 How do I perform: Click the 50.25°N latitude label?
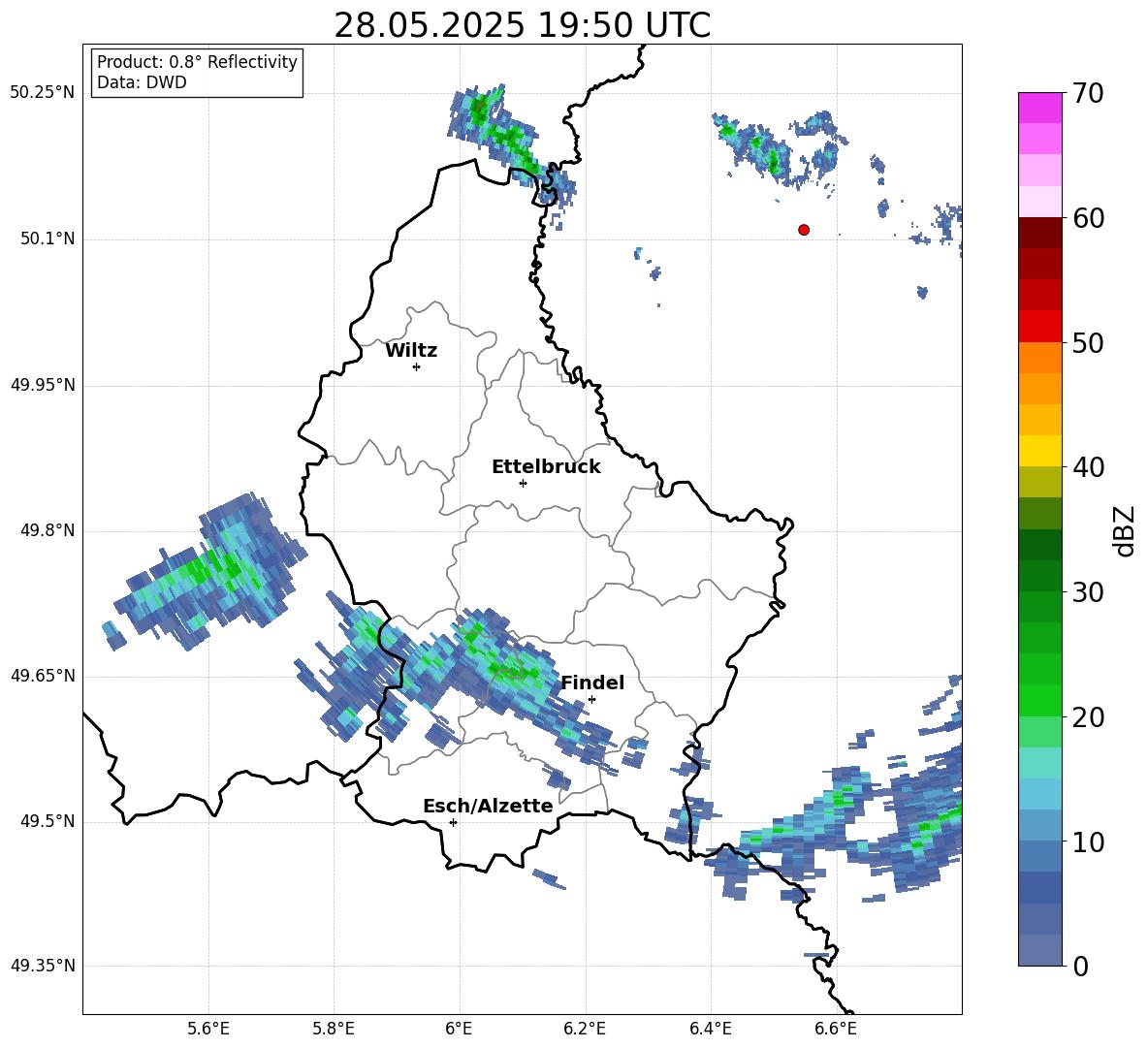click(43, 93)
